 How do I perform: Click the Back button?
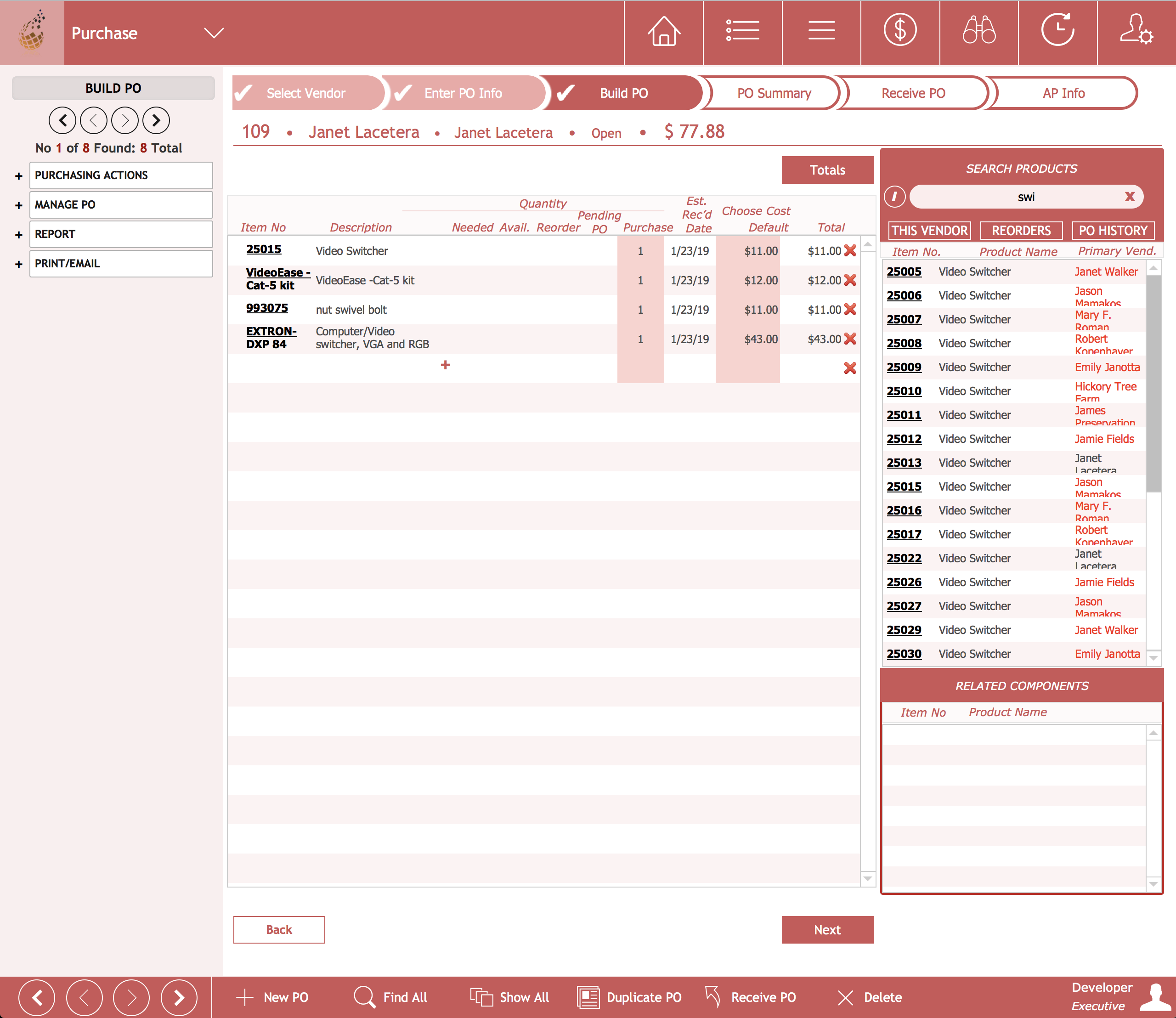(x=279, y=930)
